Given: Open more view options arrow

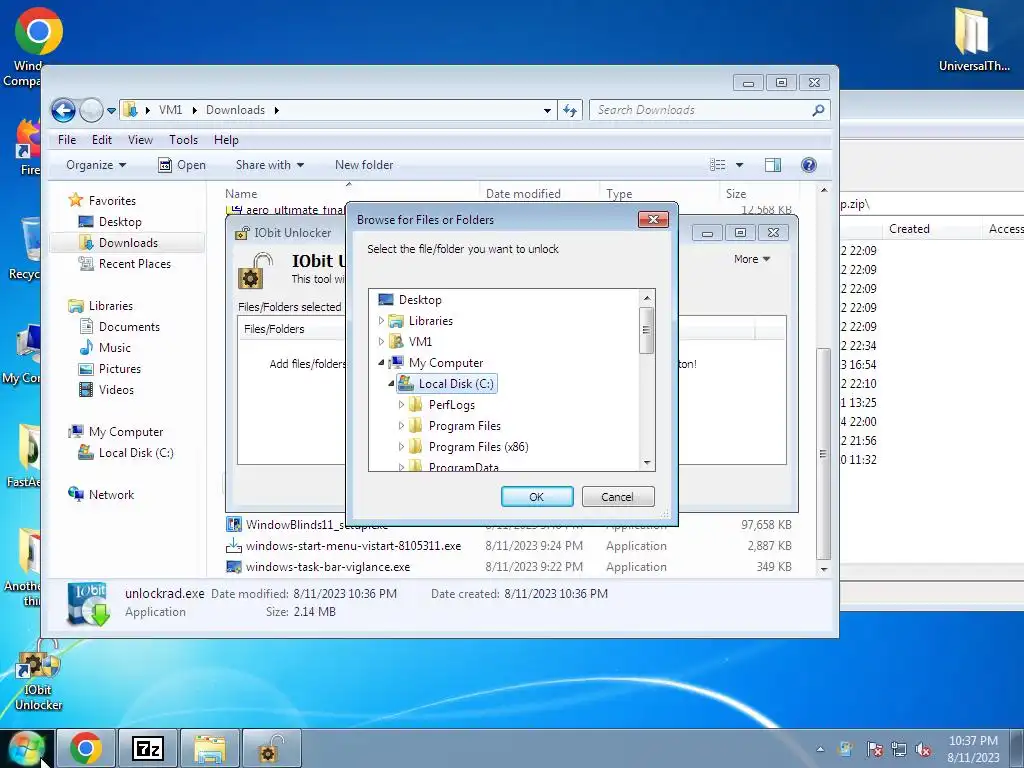Looking at the screenshot, I should coord(739,165).
